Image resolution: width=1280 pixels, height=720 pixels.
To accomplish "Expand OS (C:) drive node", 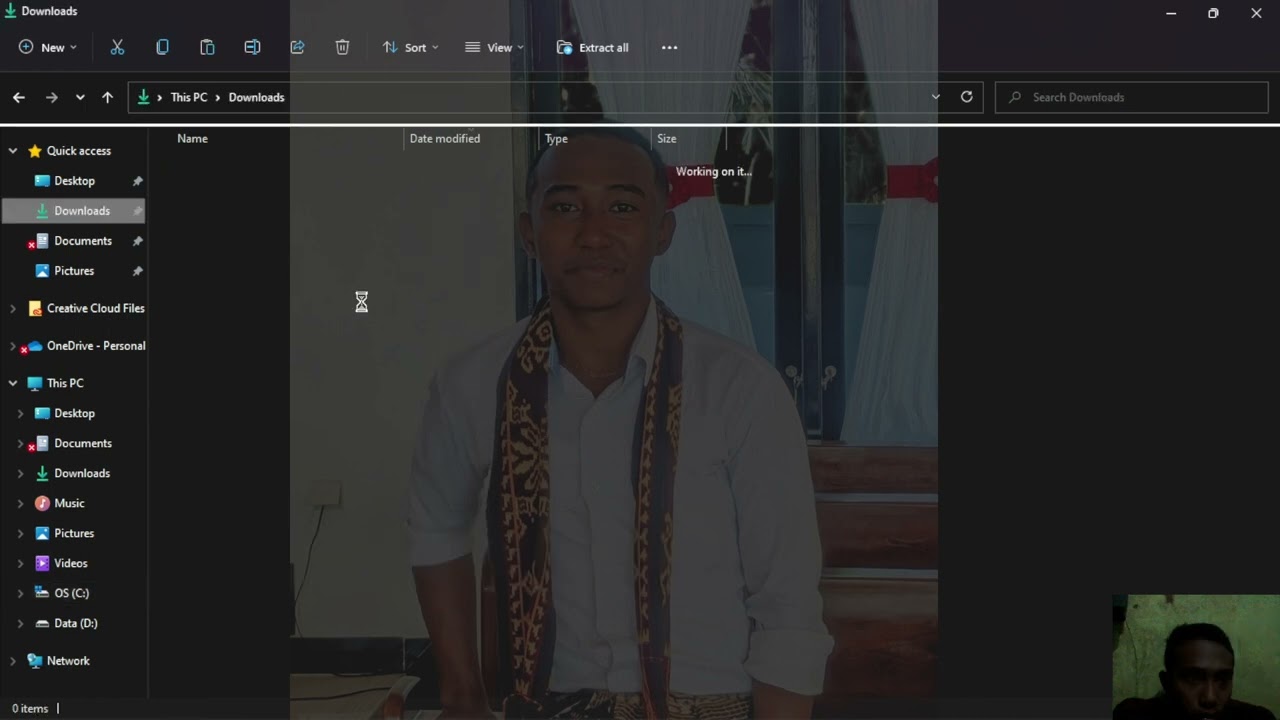I will click(20, 593).
